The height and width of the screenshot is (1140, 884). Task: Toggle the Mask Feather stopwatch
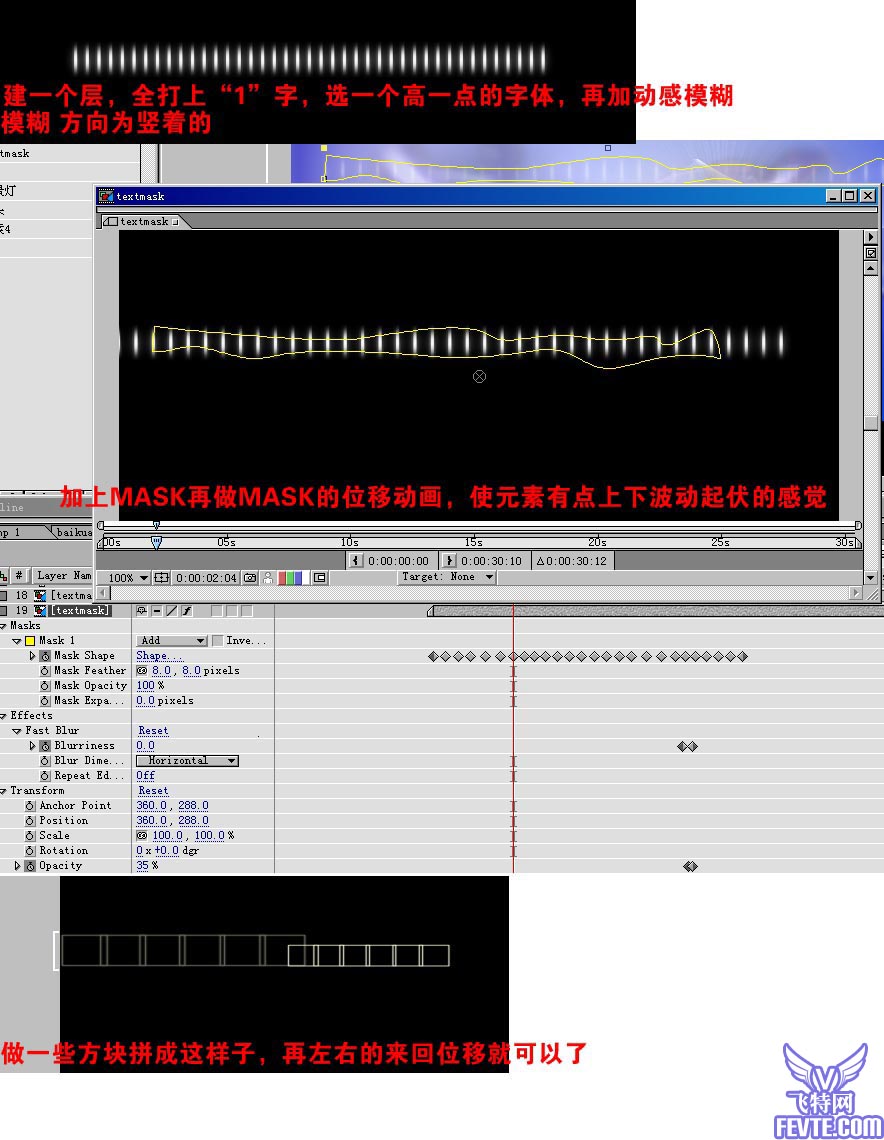click(45, 671)
